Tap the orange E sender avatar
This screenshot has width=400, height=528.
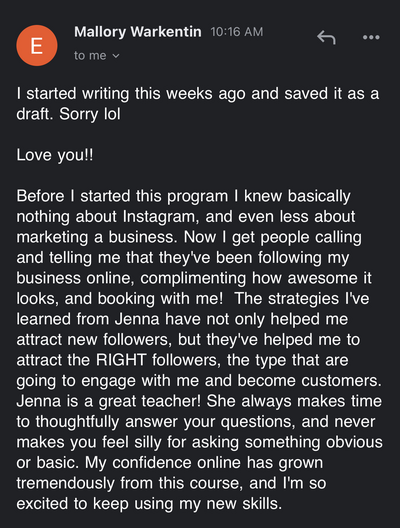37,45
